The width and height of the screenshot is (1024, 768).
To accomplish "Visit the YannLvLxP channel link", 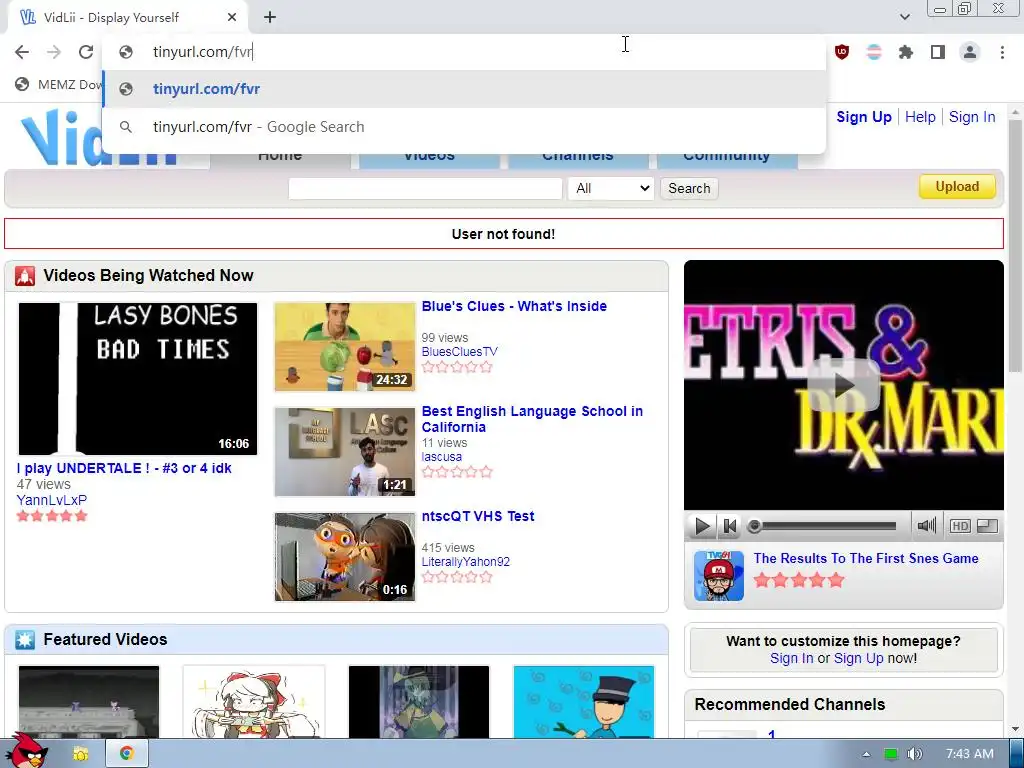I will point(52,500).
